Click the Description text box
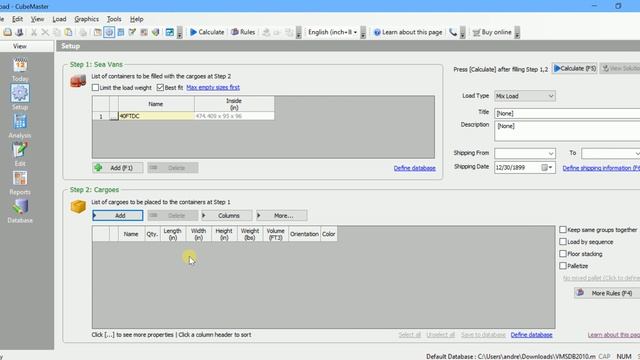 click(x=567, y=131)
